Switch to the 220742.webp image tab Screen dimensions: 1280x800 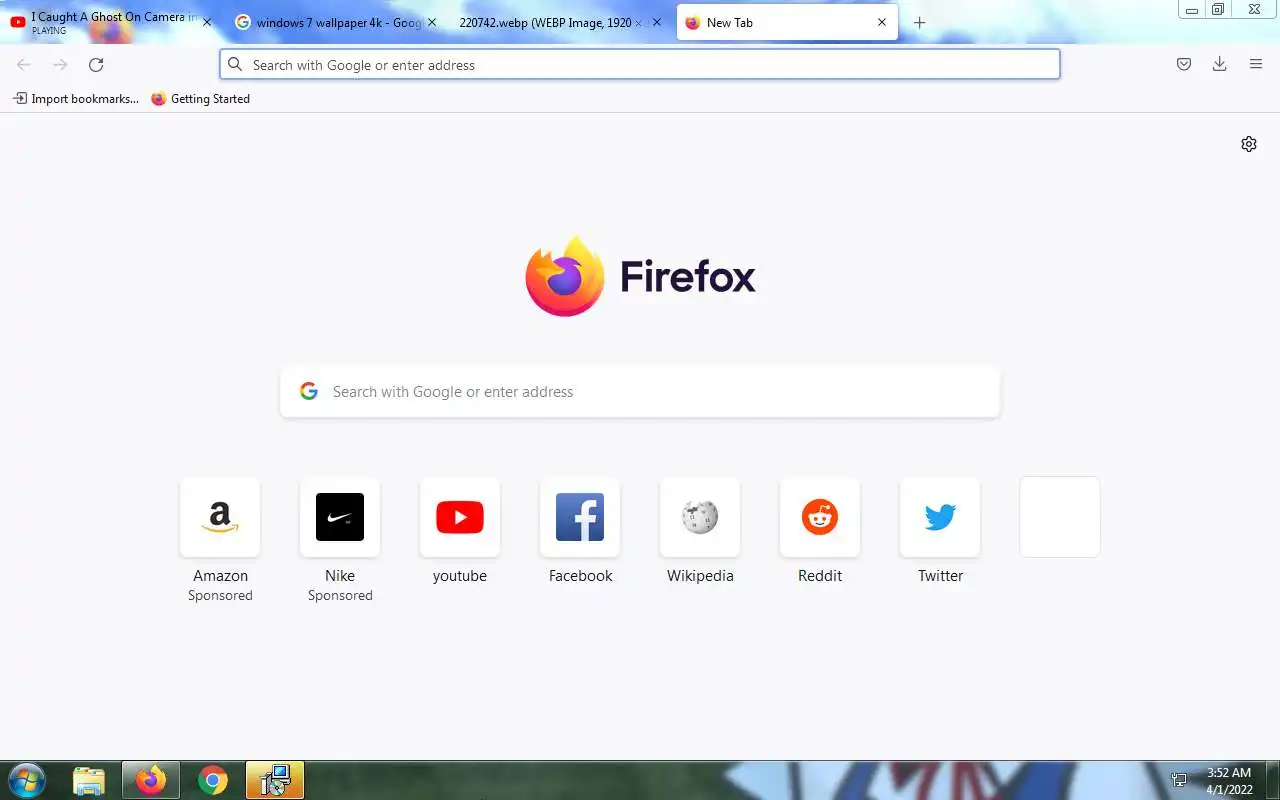pos(560,22)
